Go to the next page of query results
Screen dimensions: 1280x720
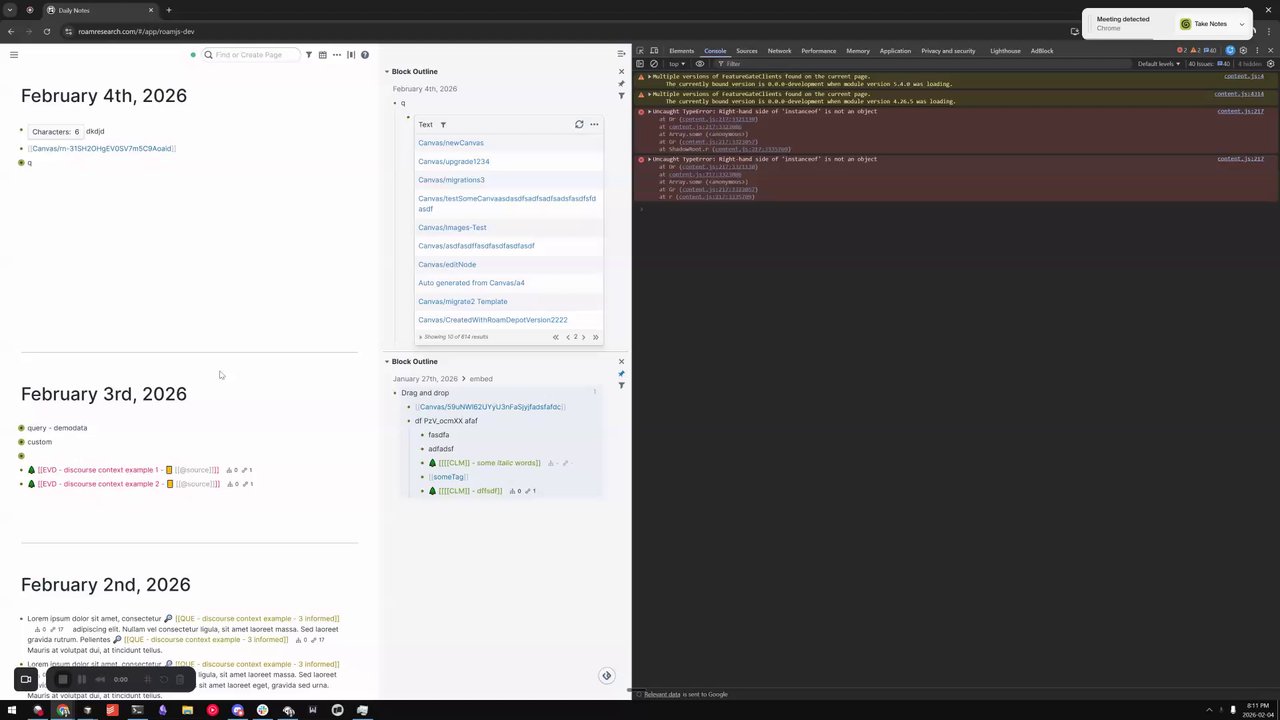click(x=584, y=338)
